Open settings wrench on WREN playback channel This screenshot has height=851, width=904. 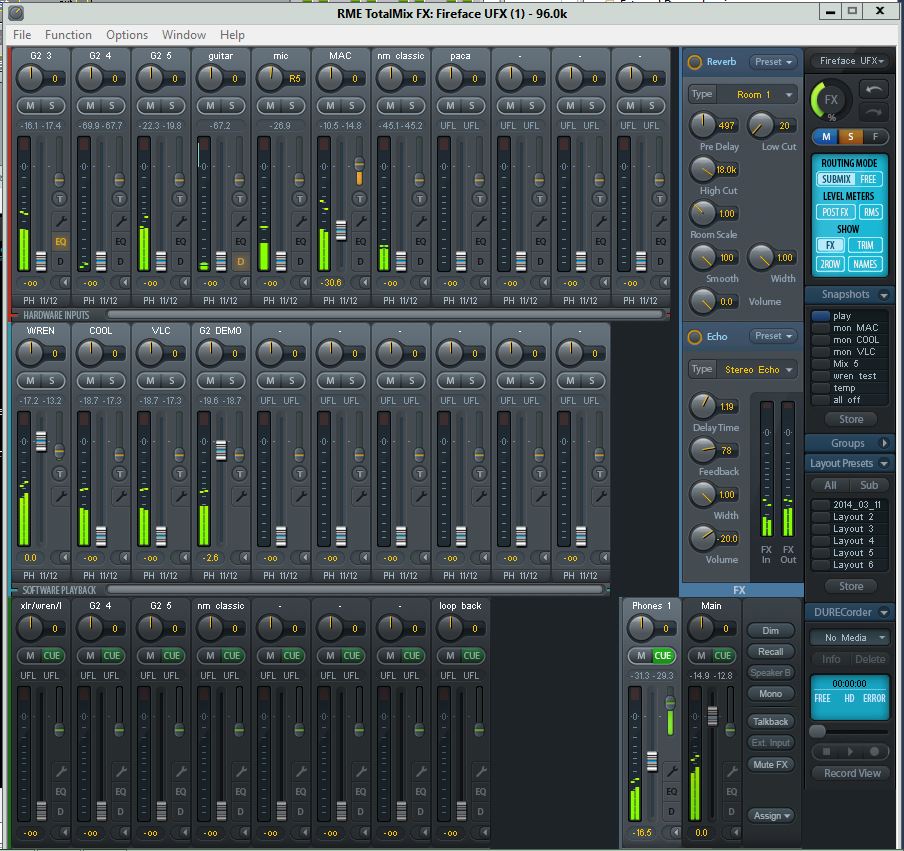click(x=61, y=495)
